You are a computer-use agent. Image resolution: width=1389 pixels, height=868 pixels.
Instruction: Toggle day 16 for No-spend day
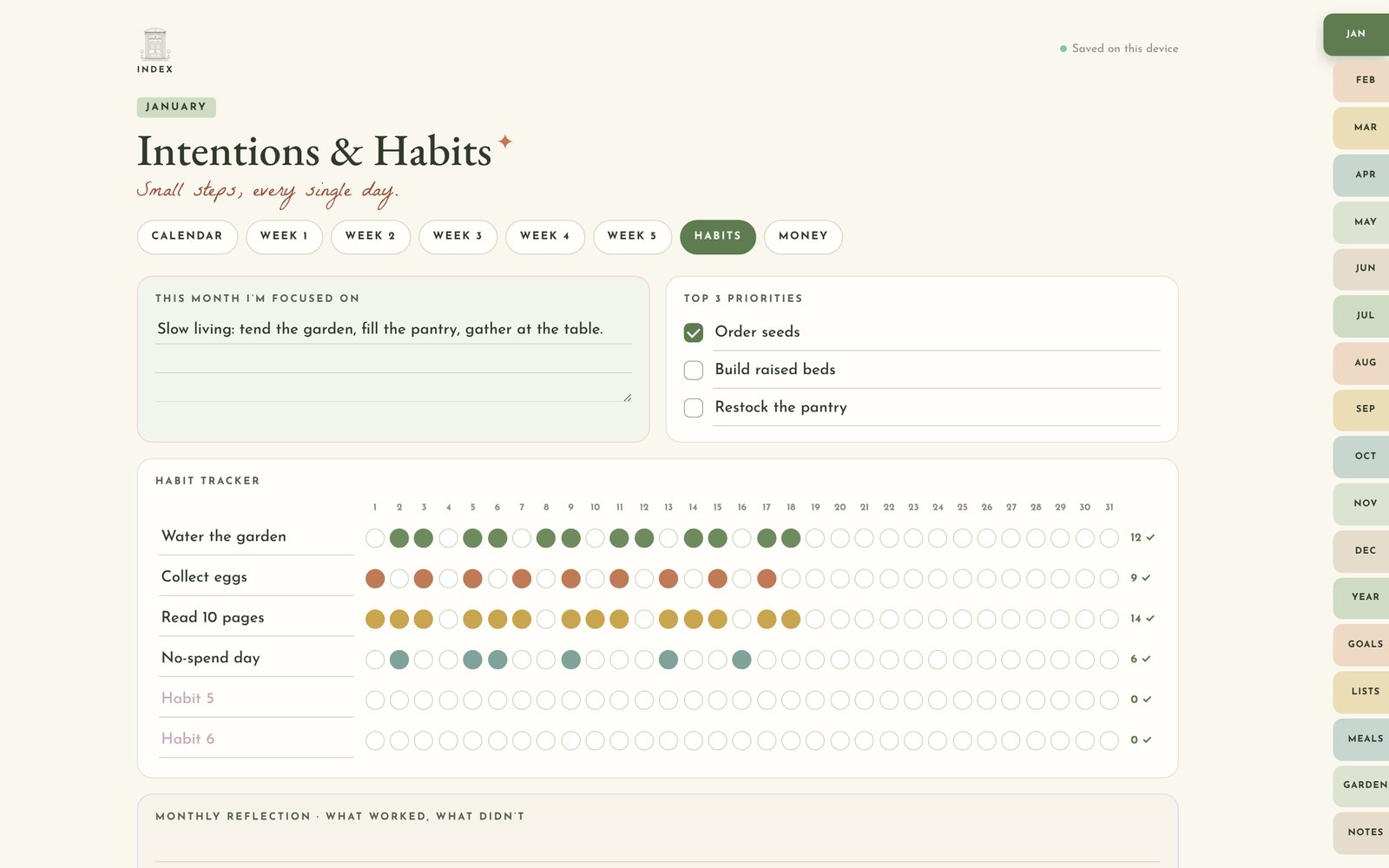click(742, 660)
